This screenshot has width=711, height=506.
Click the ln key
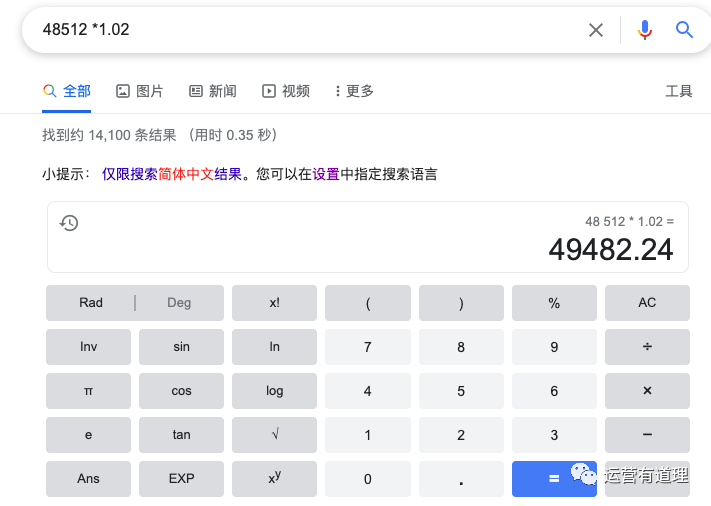[x=274, y=347]
